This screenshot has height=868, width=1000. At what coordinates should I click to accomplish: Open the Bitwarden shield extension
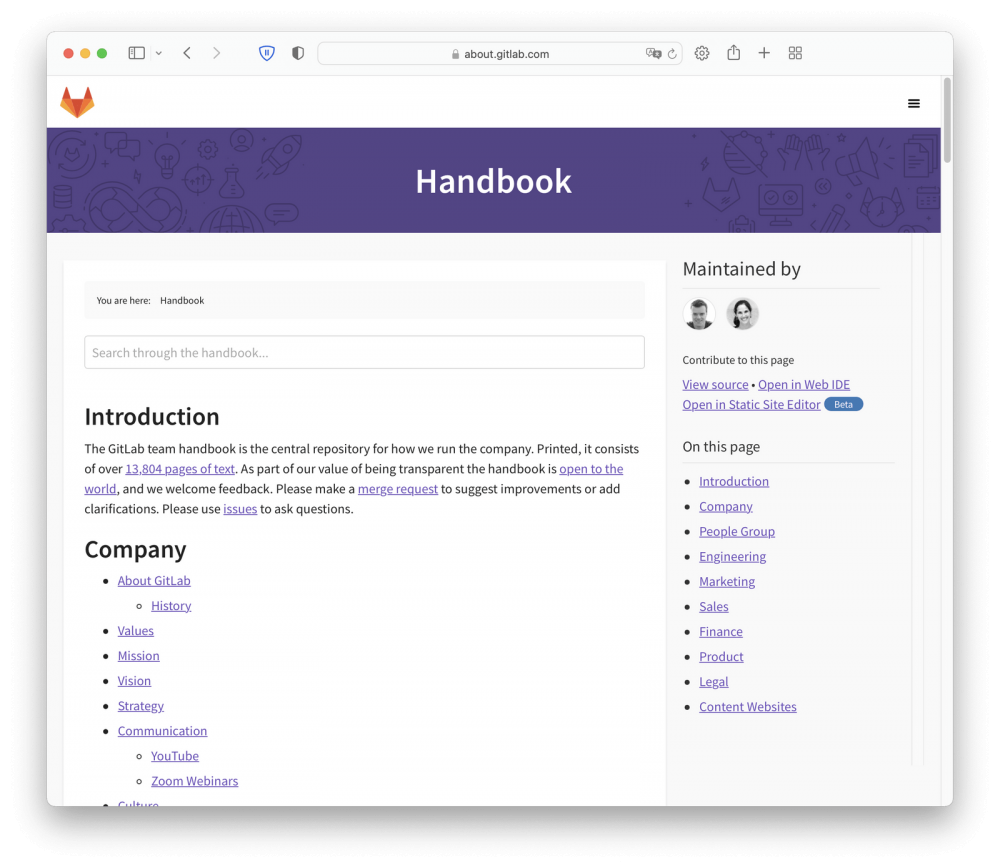267,53
